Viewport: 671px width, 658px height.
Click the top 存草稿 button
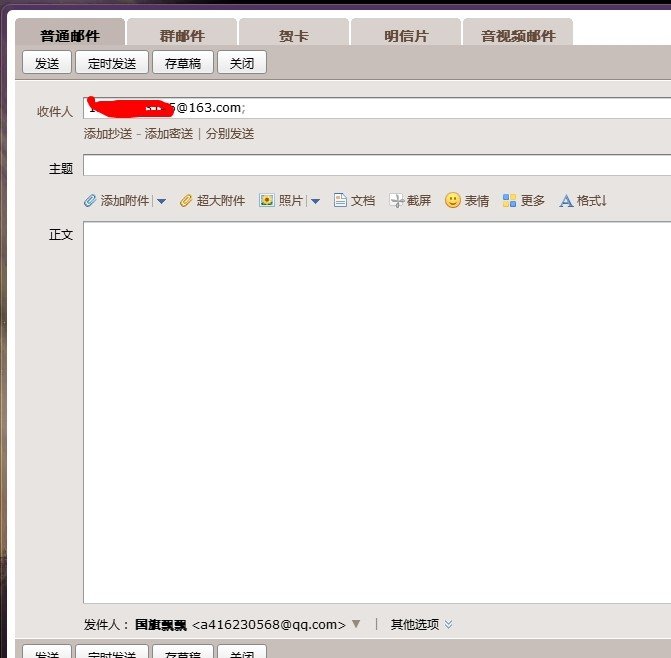183,62
